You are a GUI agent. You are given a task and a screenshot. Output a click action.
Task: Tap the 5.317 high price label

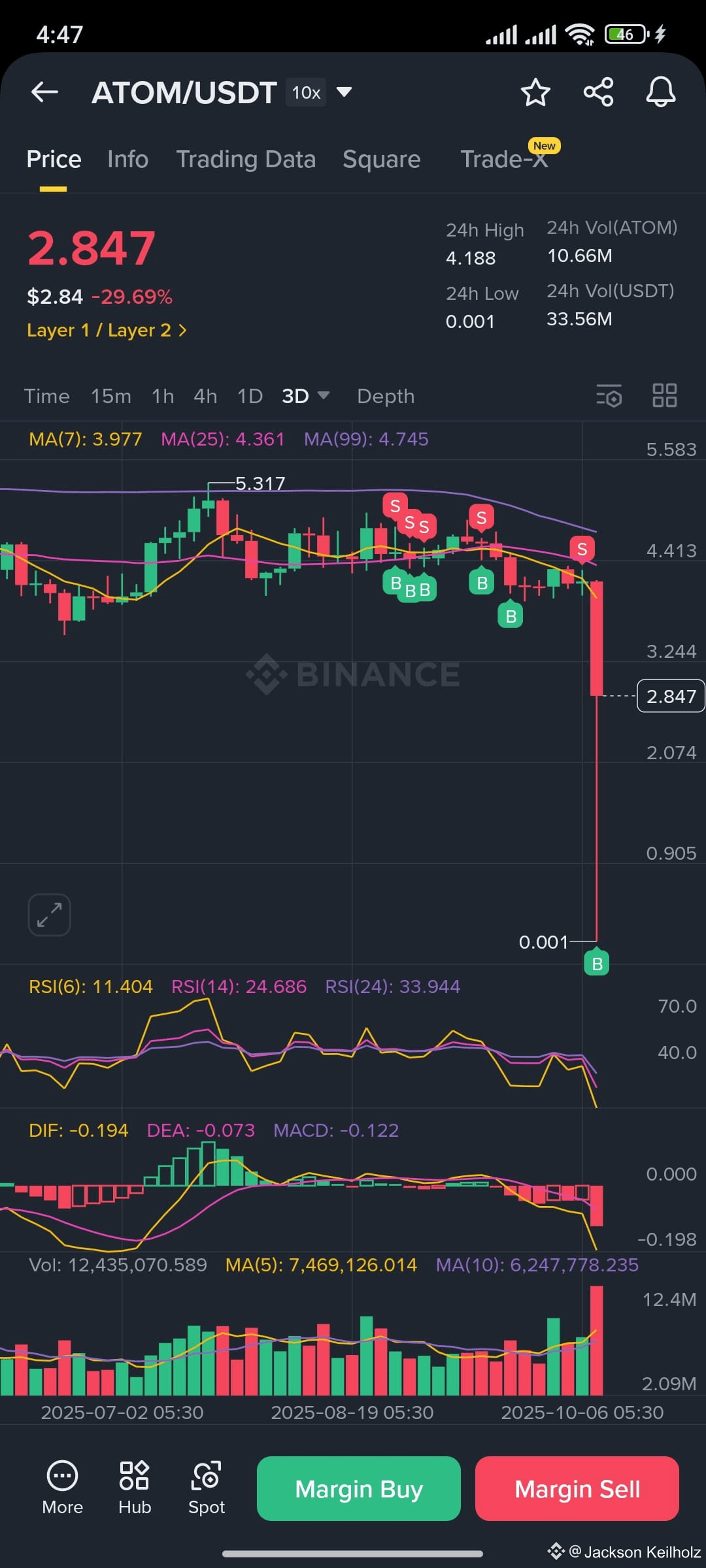tap(260, 483)
